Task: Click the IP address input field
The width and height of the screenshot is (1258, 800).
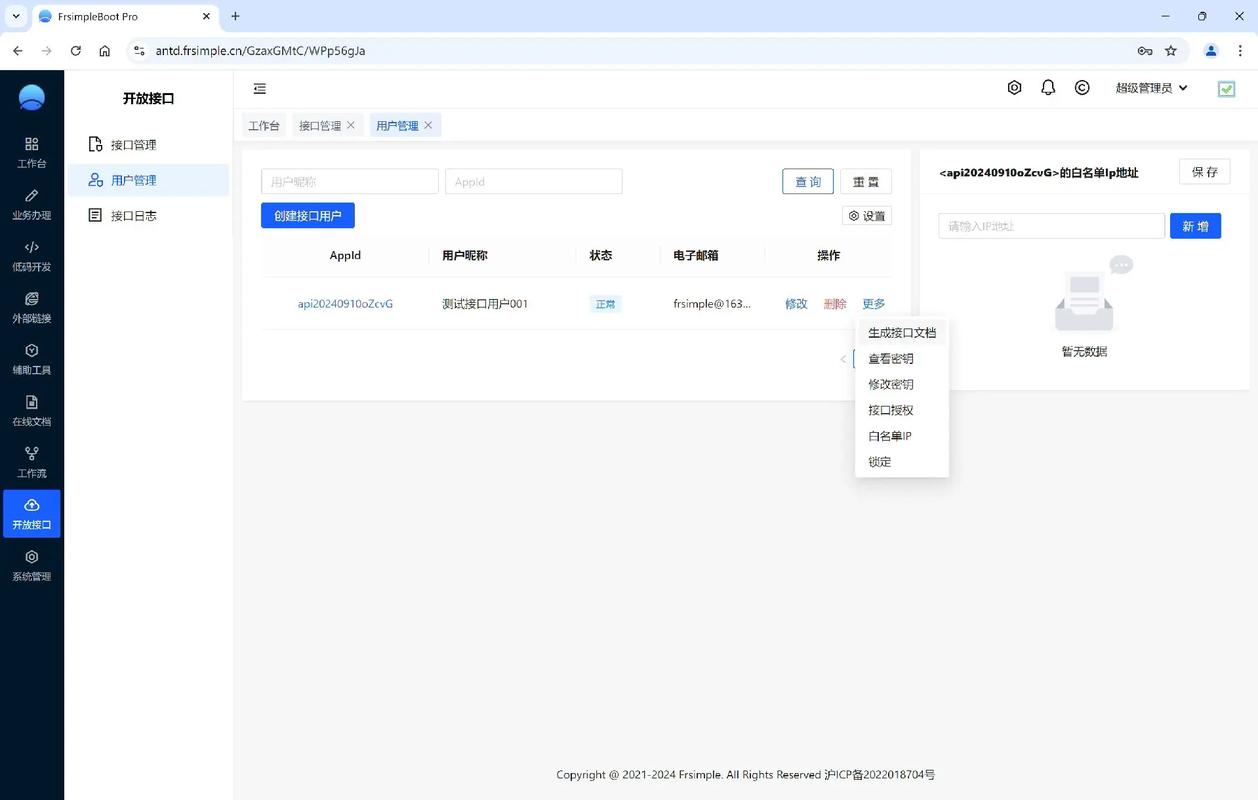Action: (x=1051, y=226)
